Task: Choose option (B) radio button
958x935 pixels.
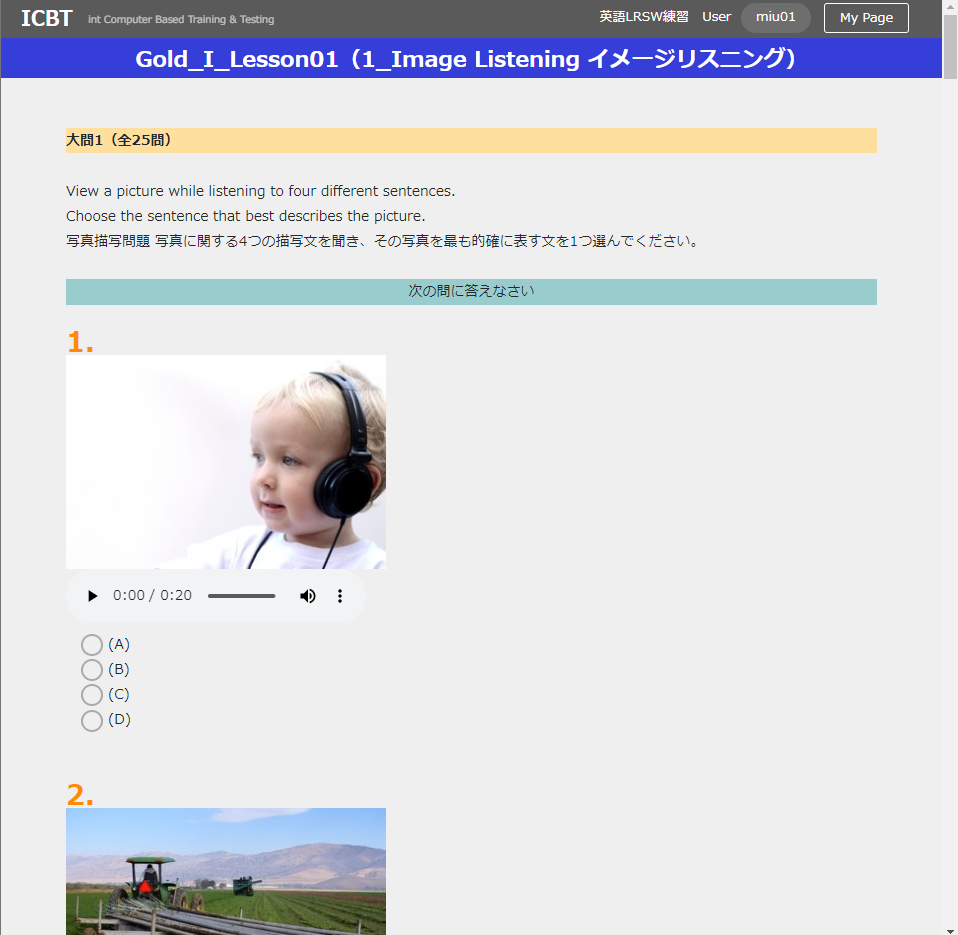Action: click(92, 670)
